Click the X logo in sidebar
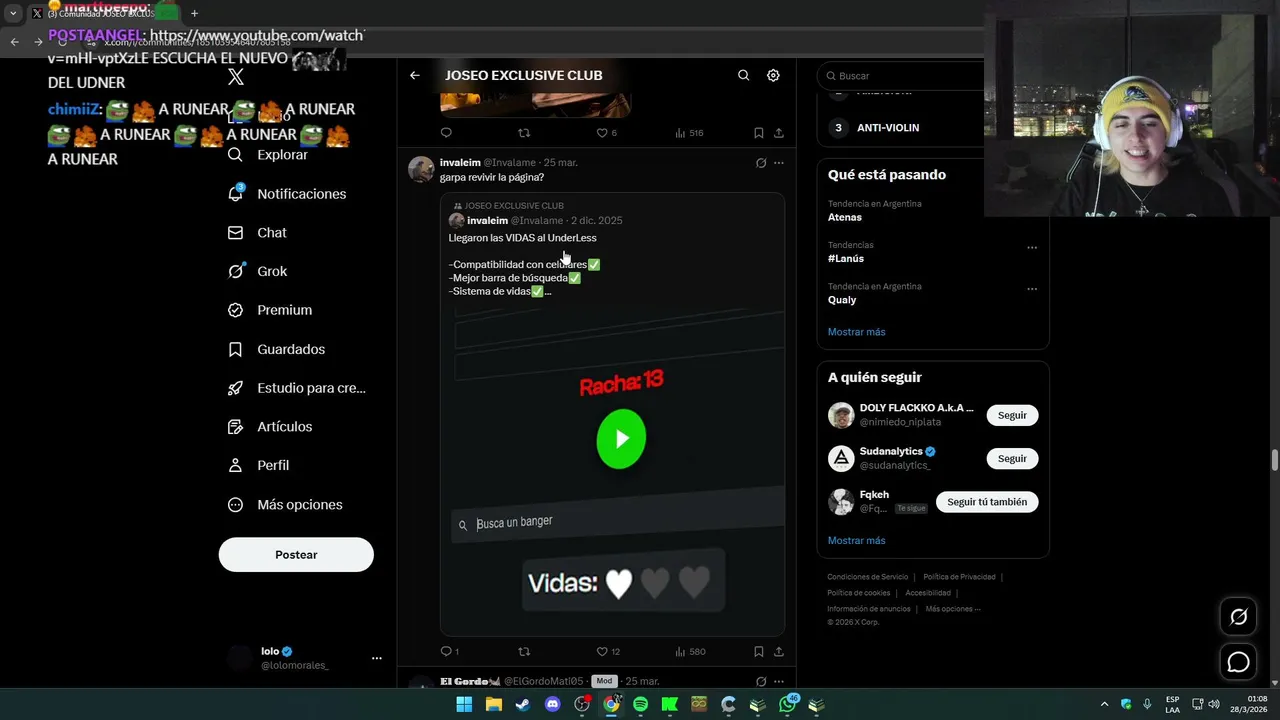 pyautogui.click(x=236, y=77)
